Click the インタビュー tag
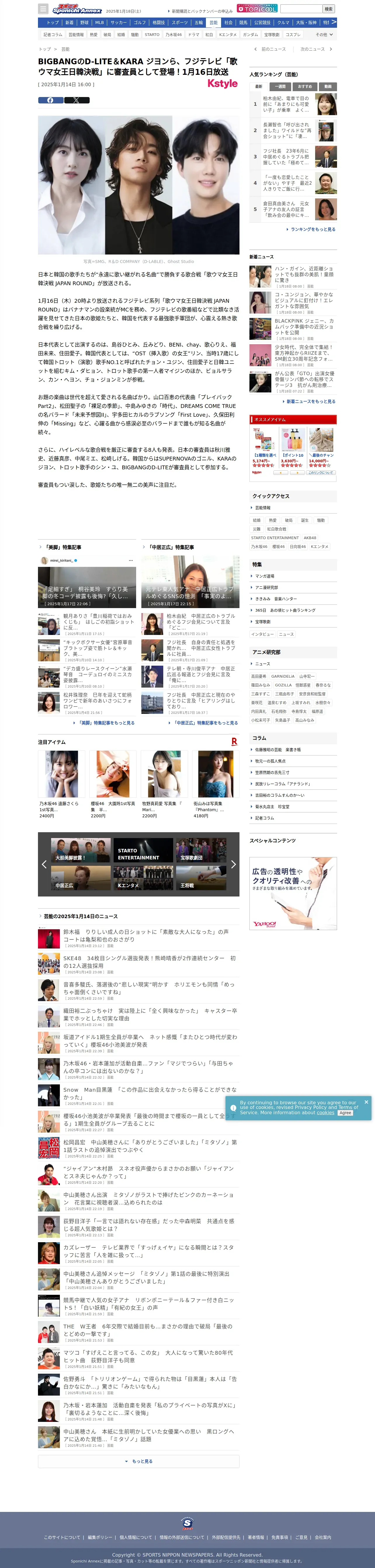 pyautogui.click(x=262, y=634)
